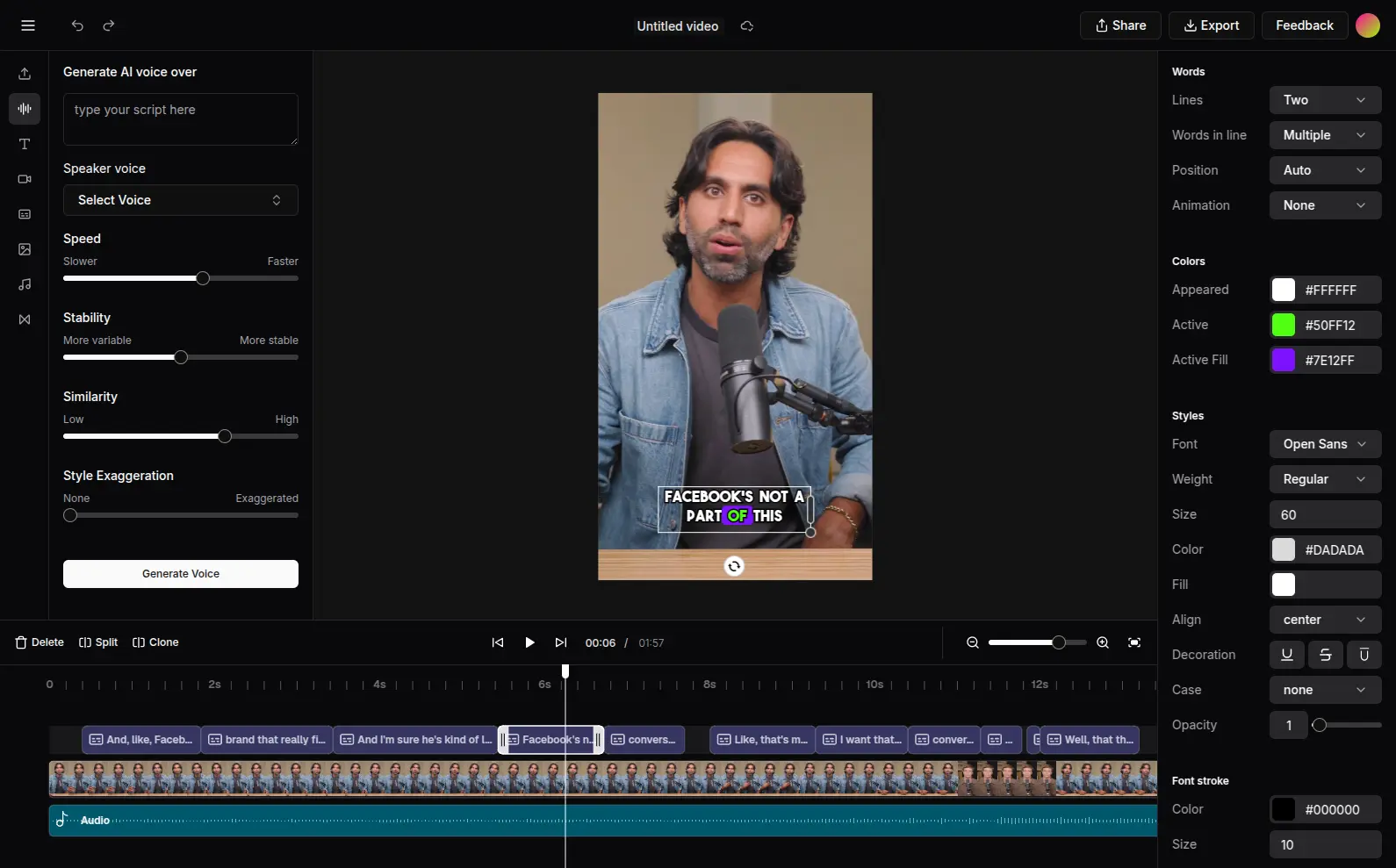Click the undo arrow icon

[x=77, y=25]
